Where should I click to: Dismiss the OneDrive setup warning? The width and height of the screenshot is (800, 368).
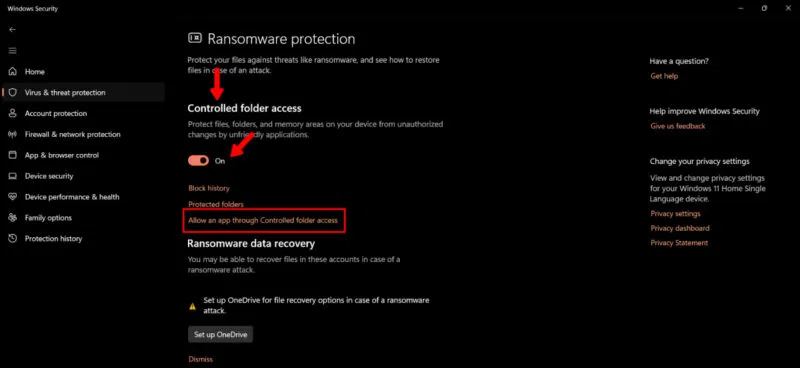pos(201,359)
